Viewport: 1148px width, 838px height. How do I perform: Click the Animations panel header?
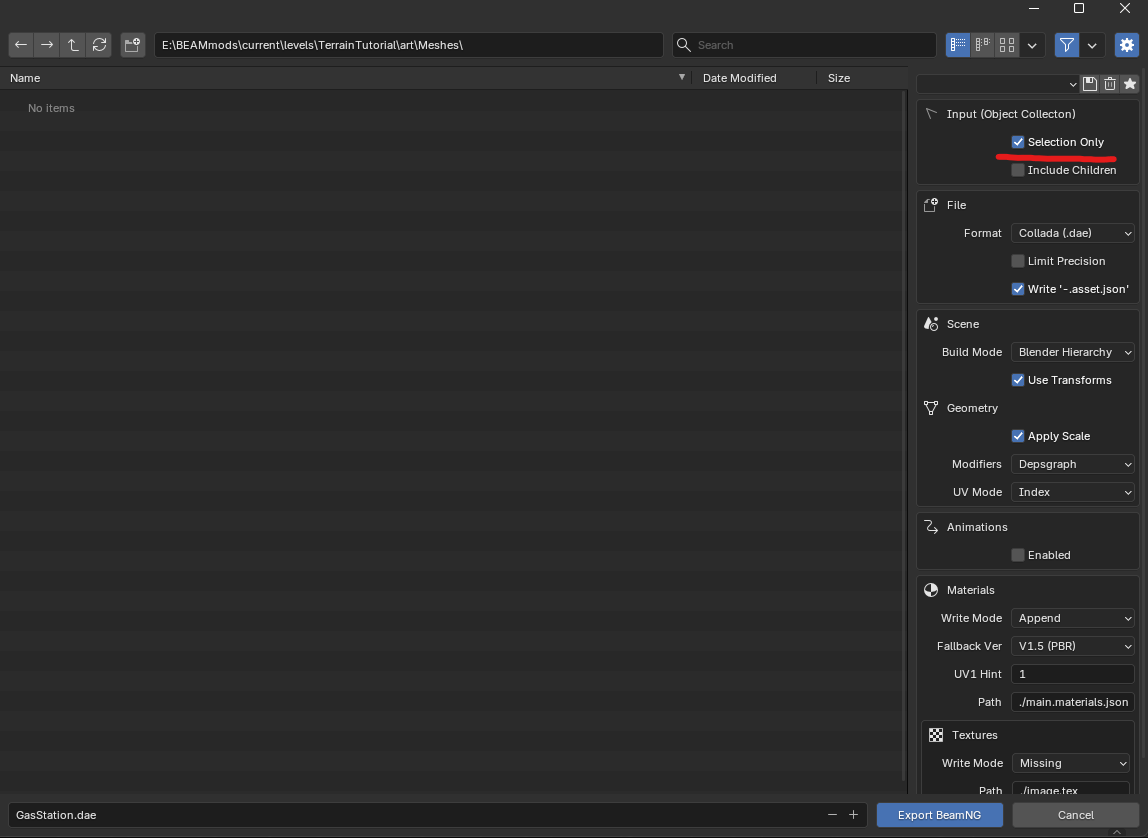pos(1028,527)
